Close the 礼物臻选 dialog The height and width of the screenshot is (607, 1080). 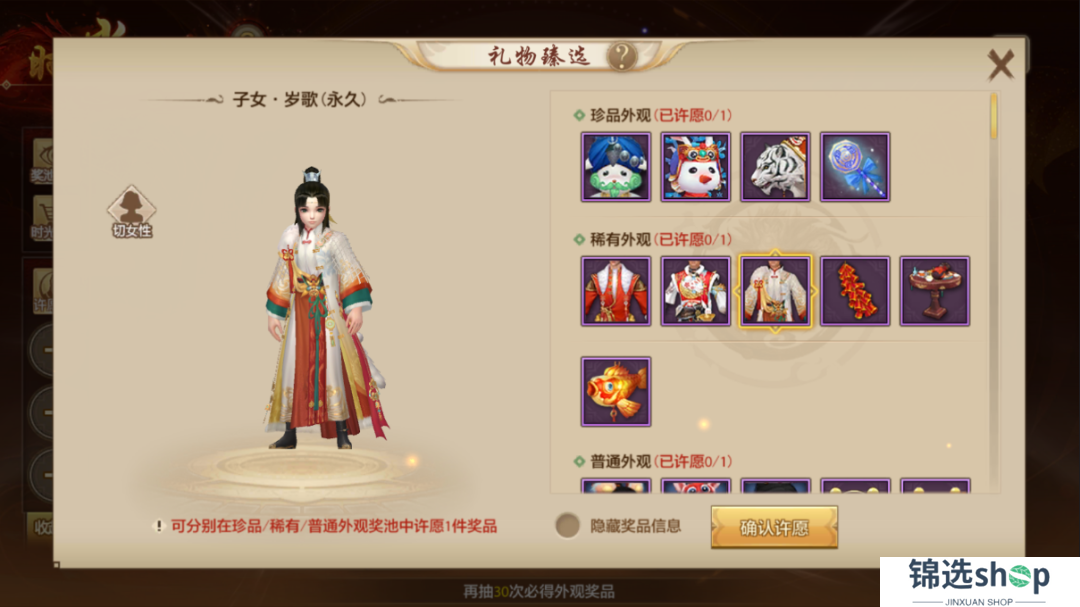(1001, 65)
